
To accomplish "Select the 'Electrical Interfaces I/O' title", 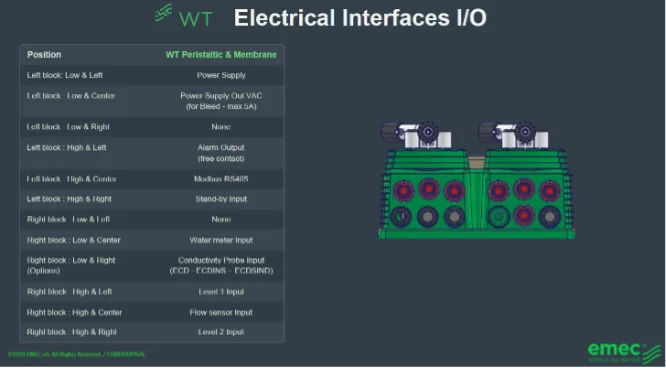I will tap(360, 18).
